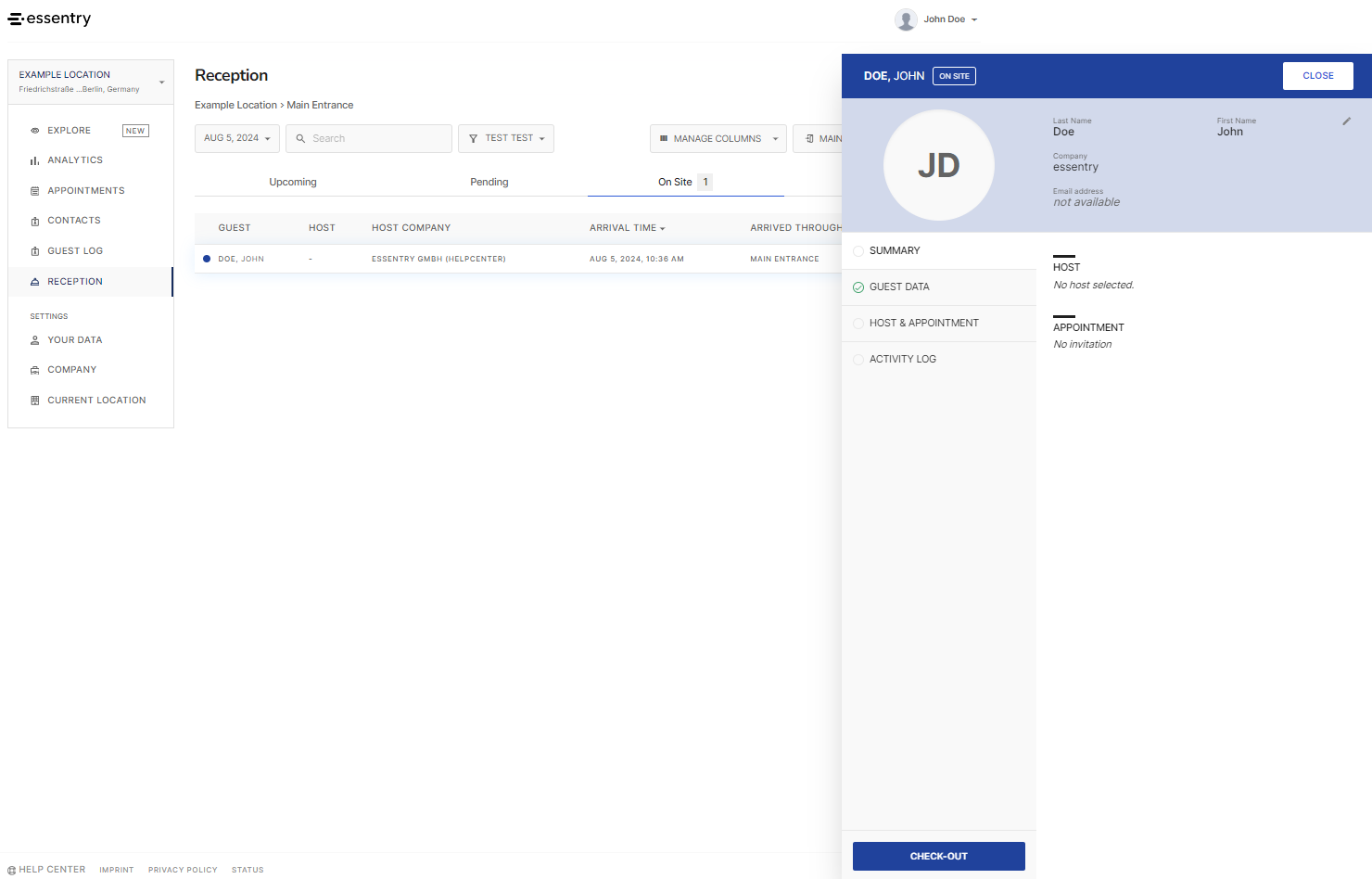
Task: Click the Help Center globe icon
Action: pos(12,870)
